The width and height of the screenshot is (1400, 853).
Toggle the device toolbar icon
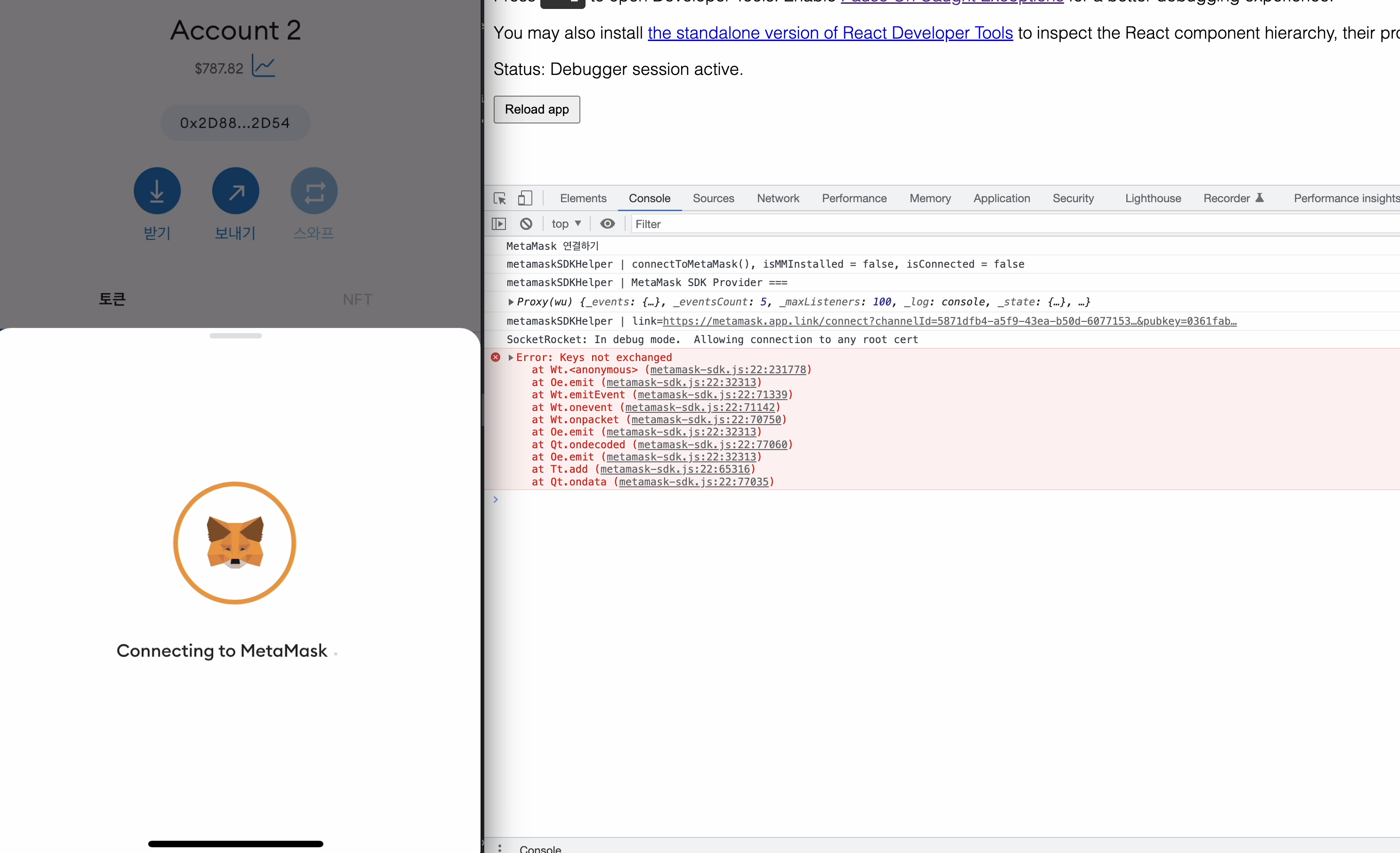click(525, 198)
